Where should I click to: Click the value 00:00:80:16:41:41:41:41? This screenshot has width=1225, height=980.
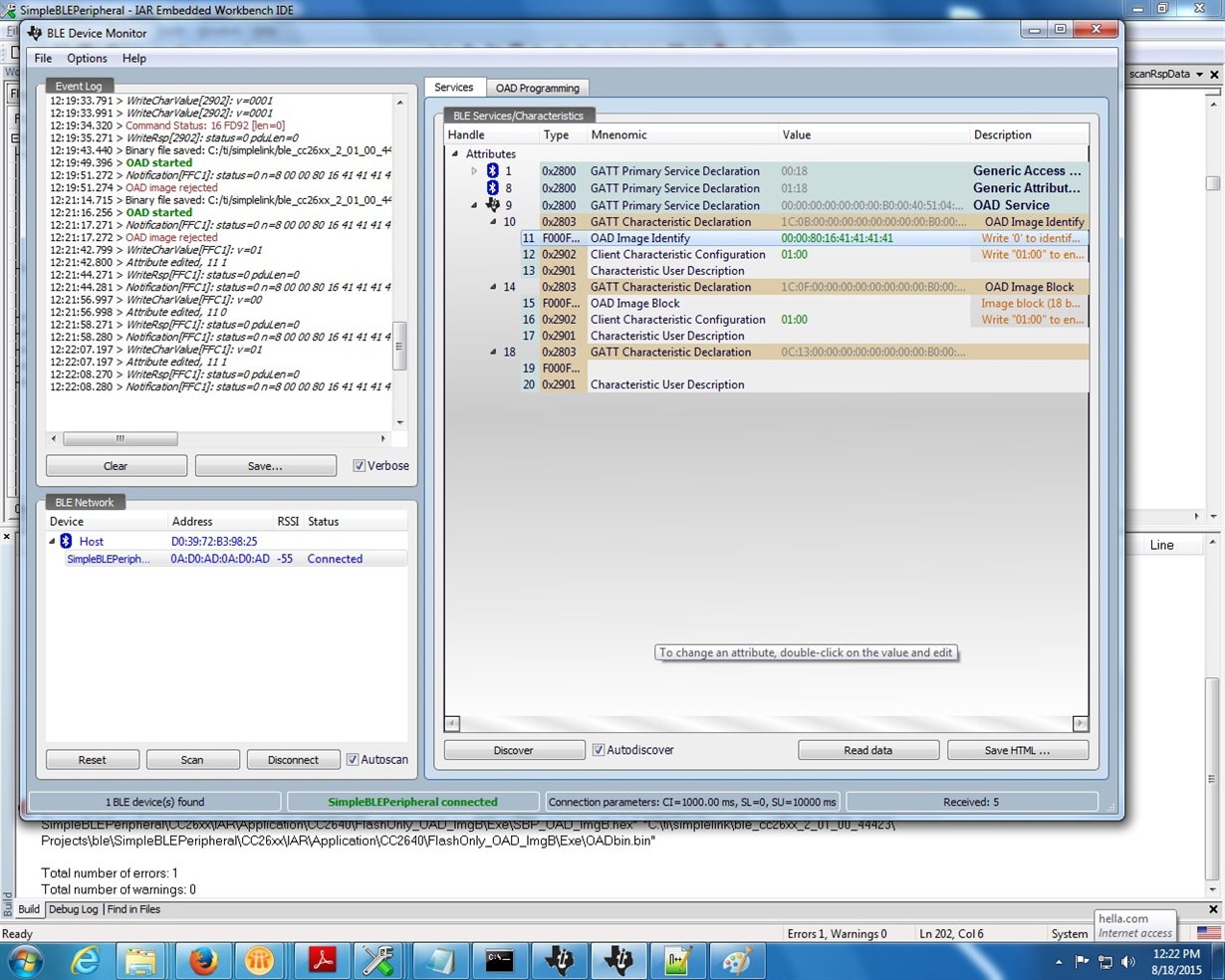[x=838, y=239]
